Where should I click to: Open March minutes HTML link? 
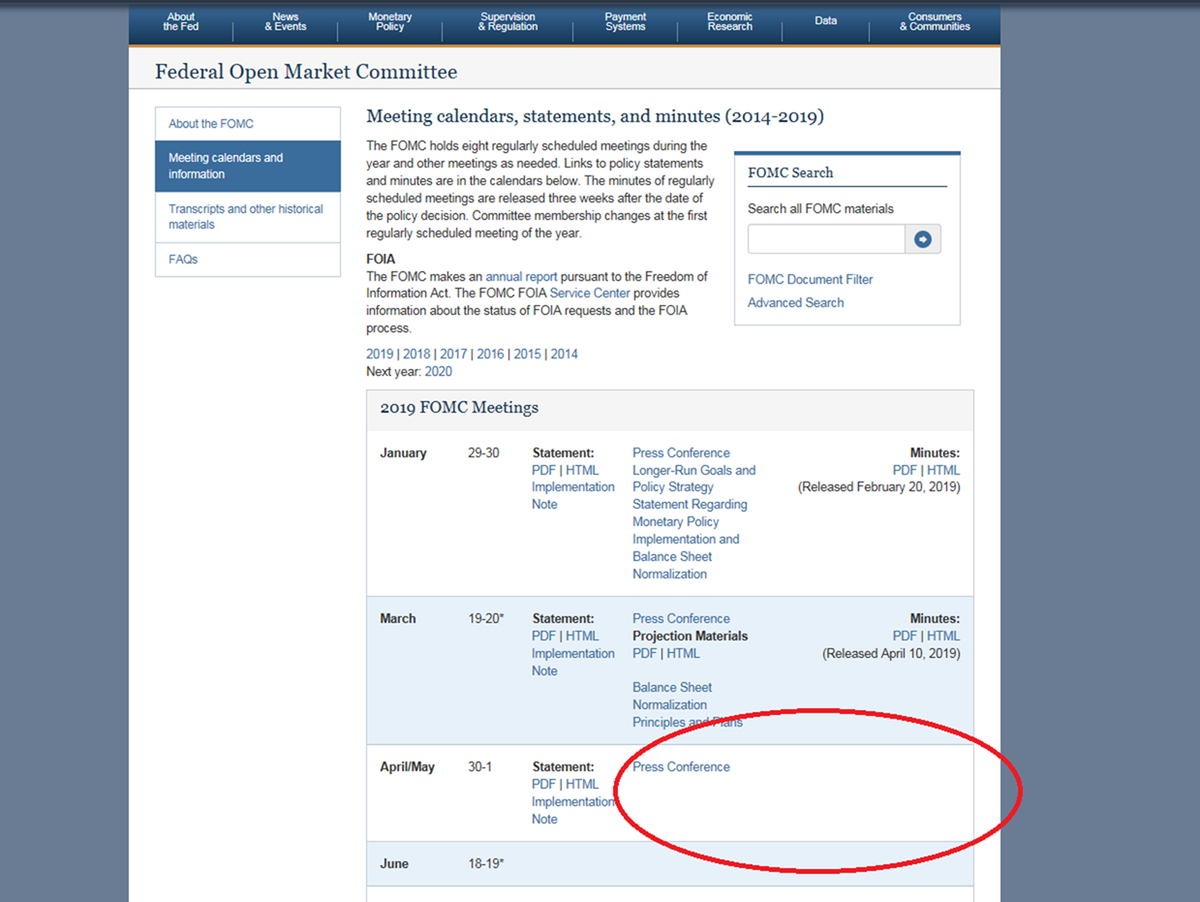pyautogui.click(x=943, y=636)
